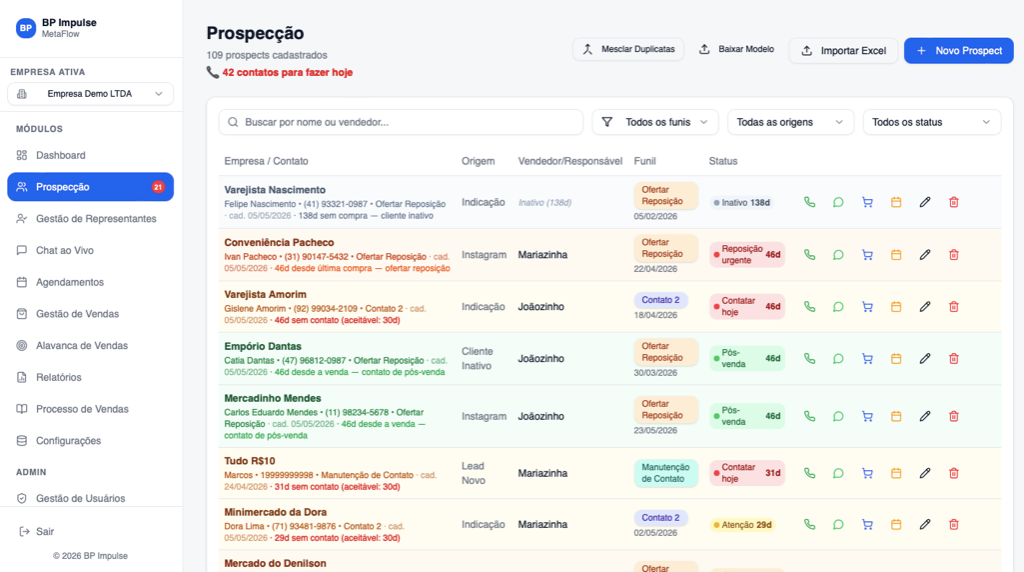1024x572 pixels.
Task: Open Processo de Vendas
Action: [x=90, y=409]
